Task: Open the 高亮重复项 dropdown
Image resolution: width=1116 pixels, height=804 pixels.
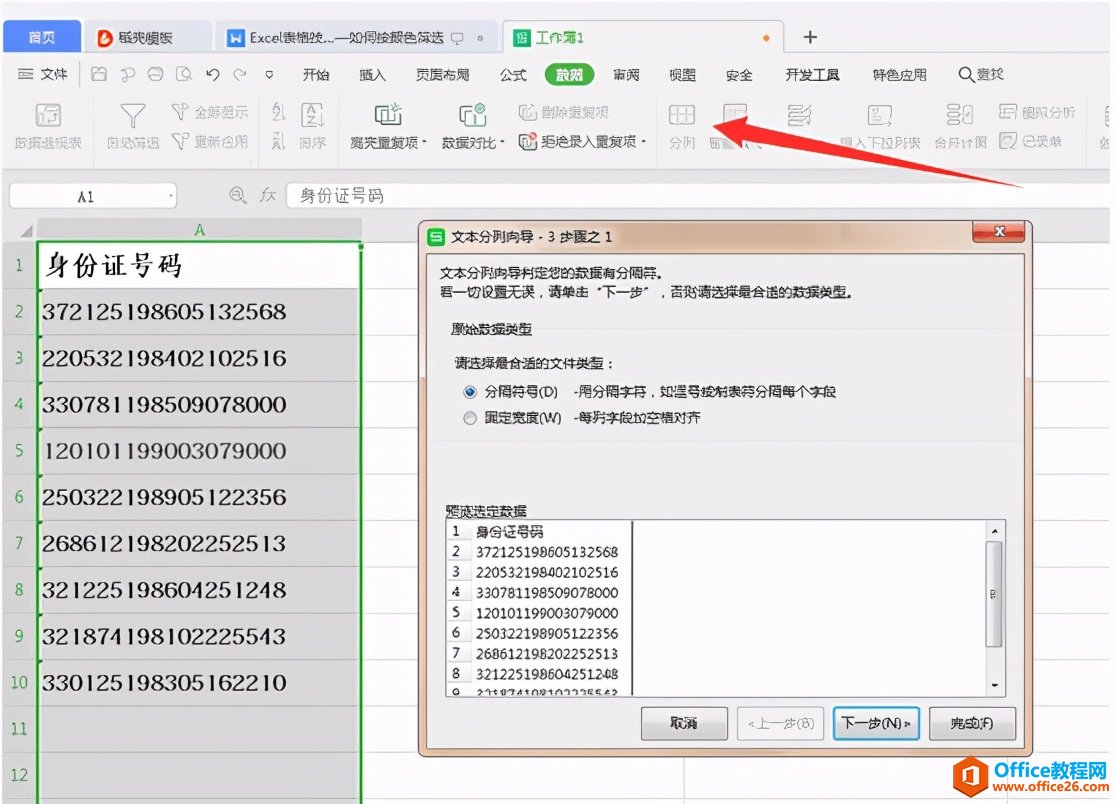Action: tap(388, 142)
